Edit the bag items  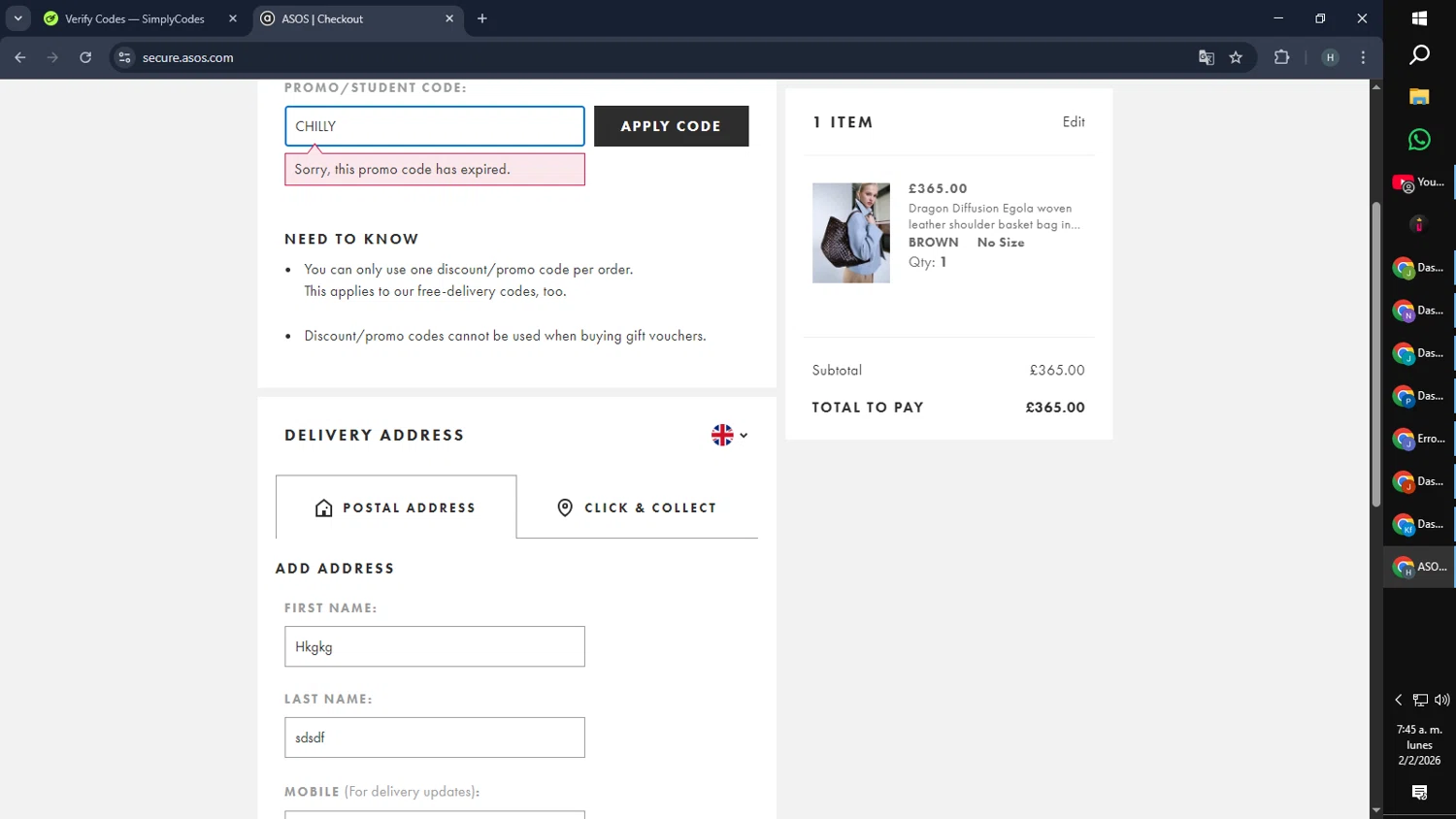pos(1074,121)
